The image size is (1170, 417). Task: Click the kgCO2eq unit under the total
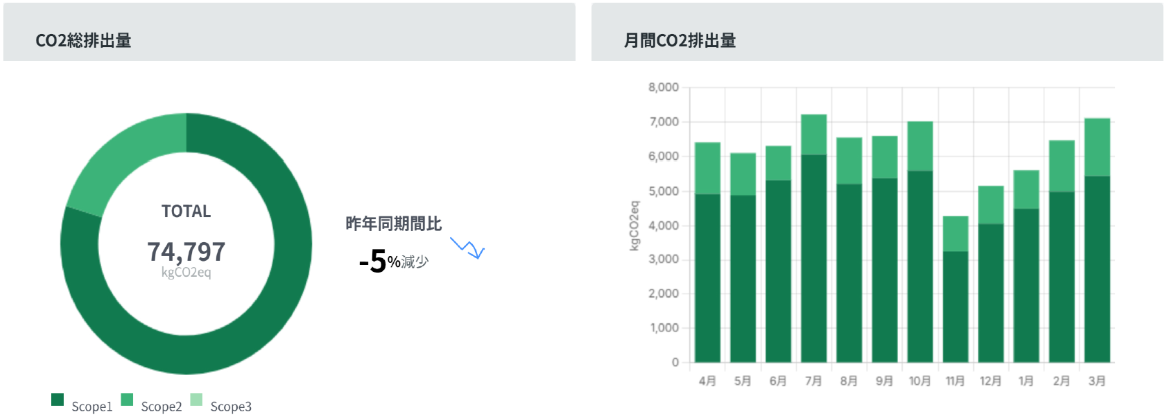(x=186, y=272)
